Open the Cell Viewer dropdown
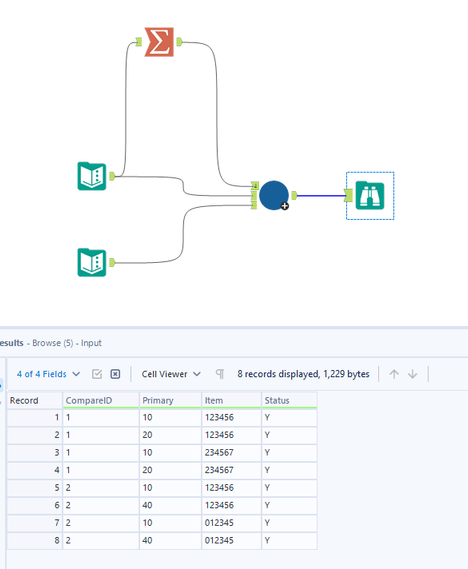Viewport: 468px width, 569px height. (x=171, y=374)
